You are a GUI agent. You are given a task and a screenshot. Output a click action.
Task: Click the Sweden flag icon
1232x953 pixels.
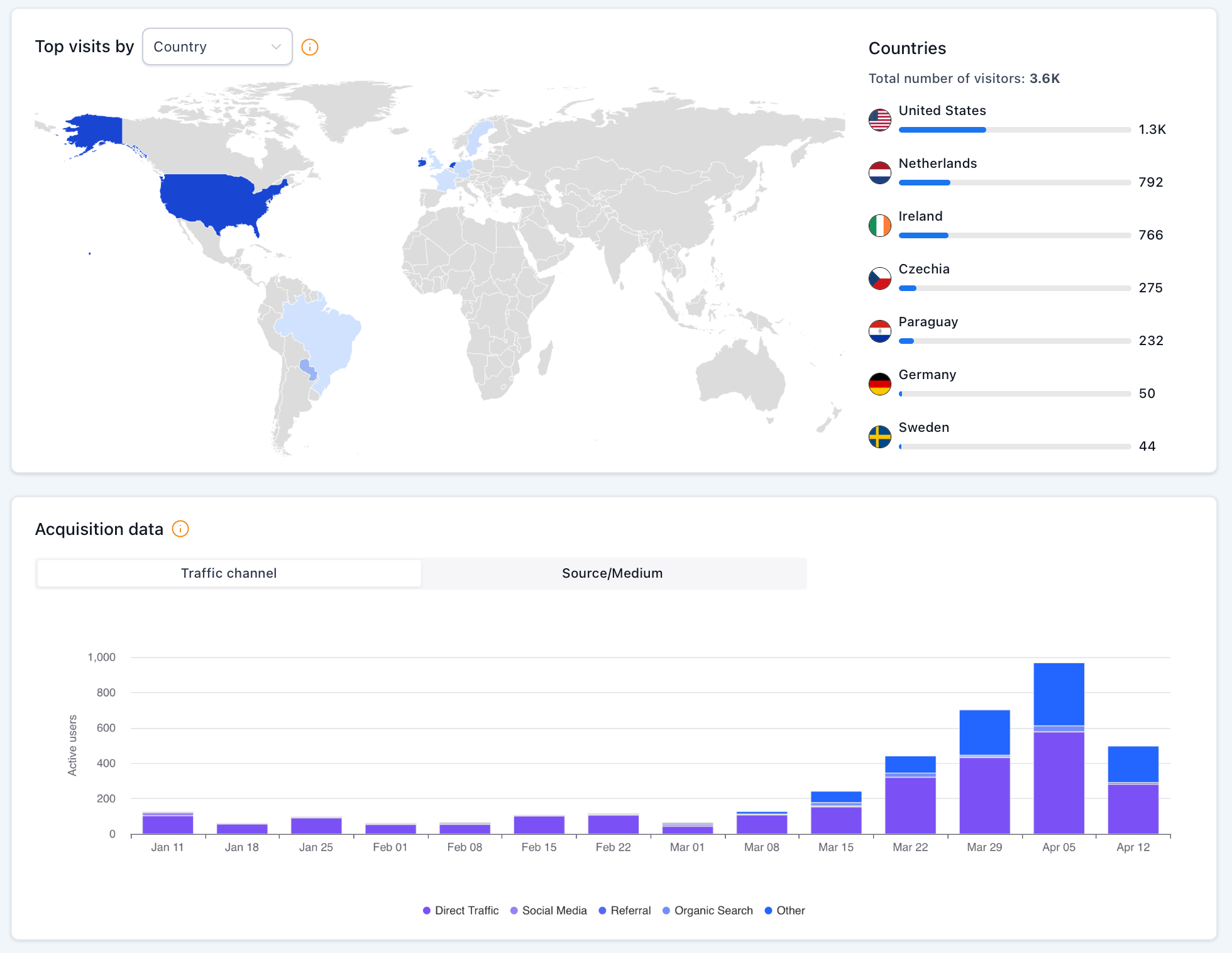click(x=879, y=437)
